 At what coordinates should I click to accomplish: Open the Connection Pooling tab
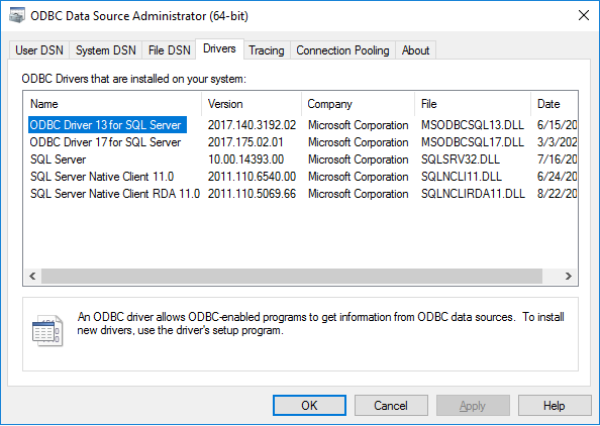pyautogui.click(x=342, y=50)
